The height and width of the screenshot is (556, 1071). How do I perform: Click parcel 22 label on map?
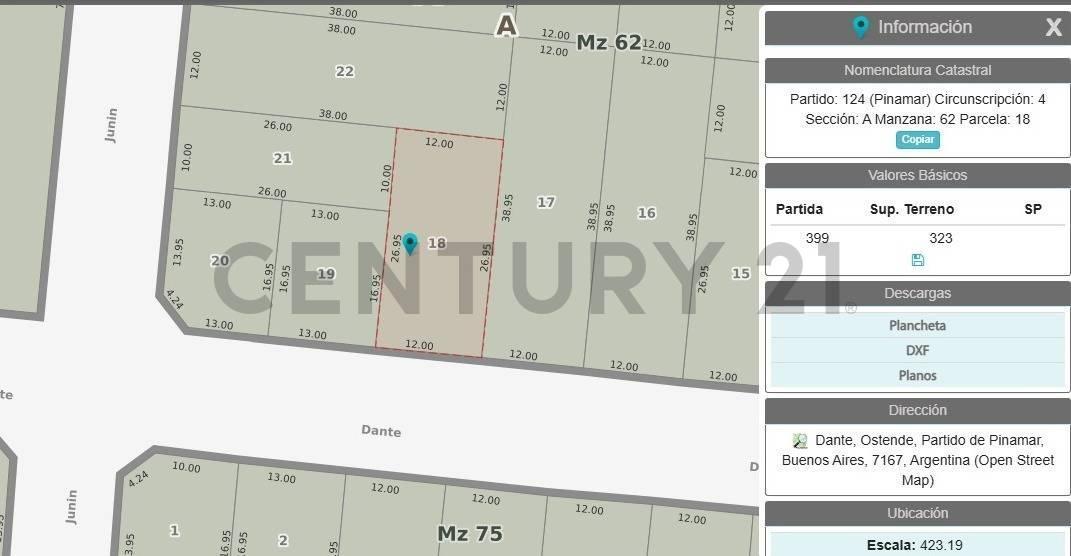(345, 71)
